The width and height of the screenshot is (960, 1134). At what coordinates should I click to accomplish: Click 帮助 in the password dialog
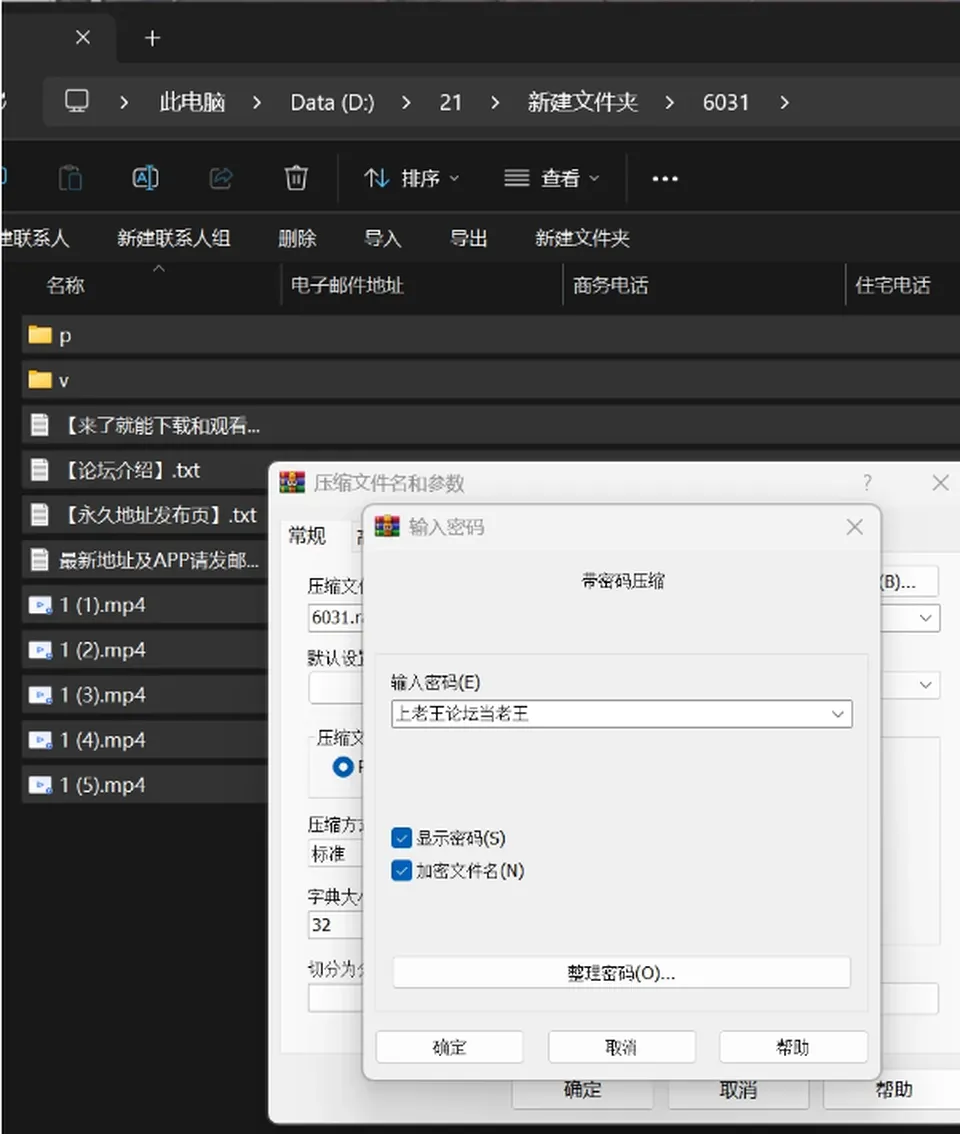(793, 1047)
